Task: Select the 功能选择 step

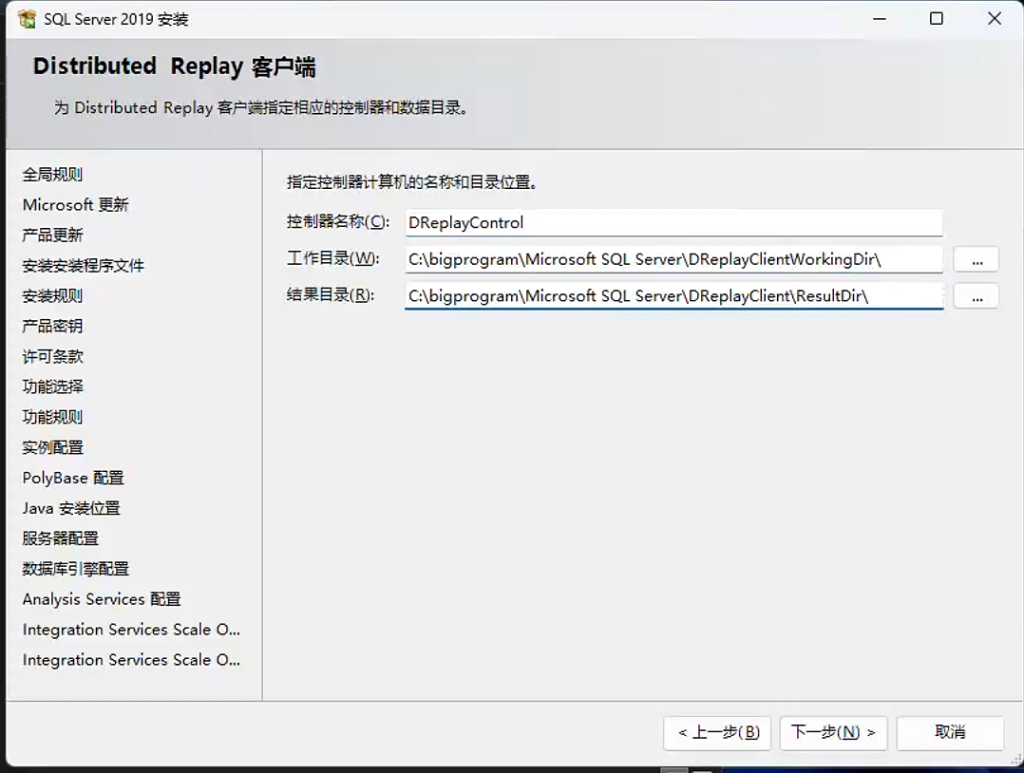Action: tap(53, 386)
